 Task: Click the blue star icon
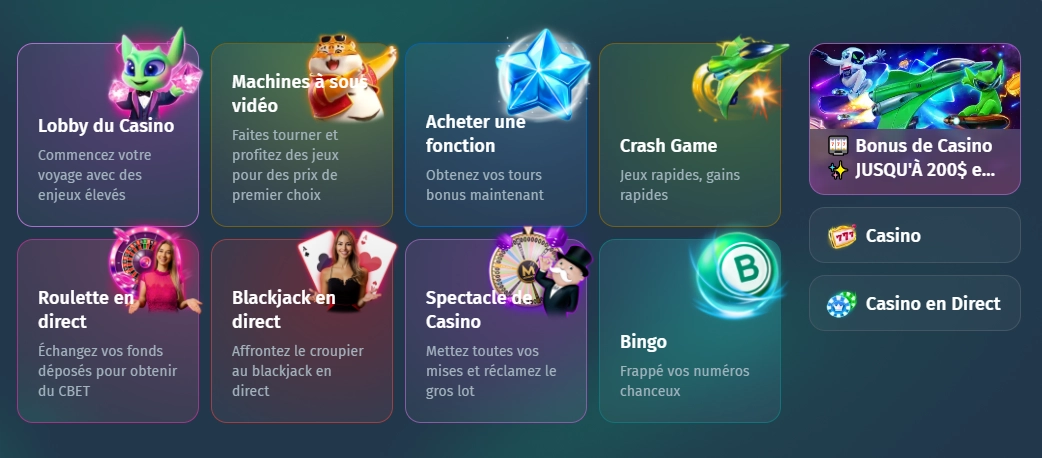543,74
